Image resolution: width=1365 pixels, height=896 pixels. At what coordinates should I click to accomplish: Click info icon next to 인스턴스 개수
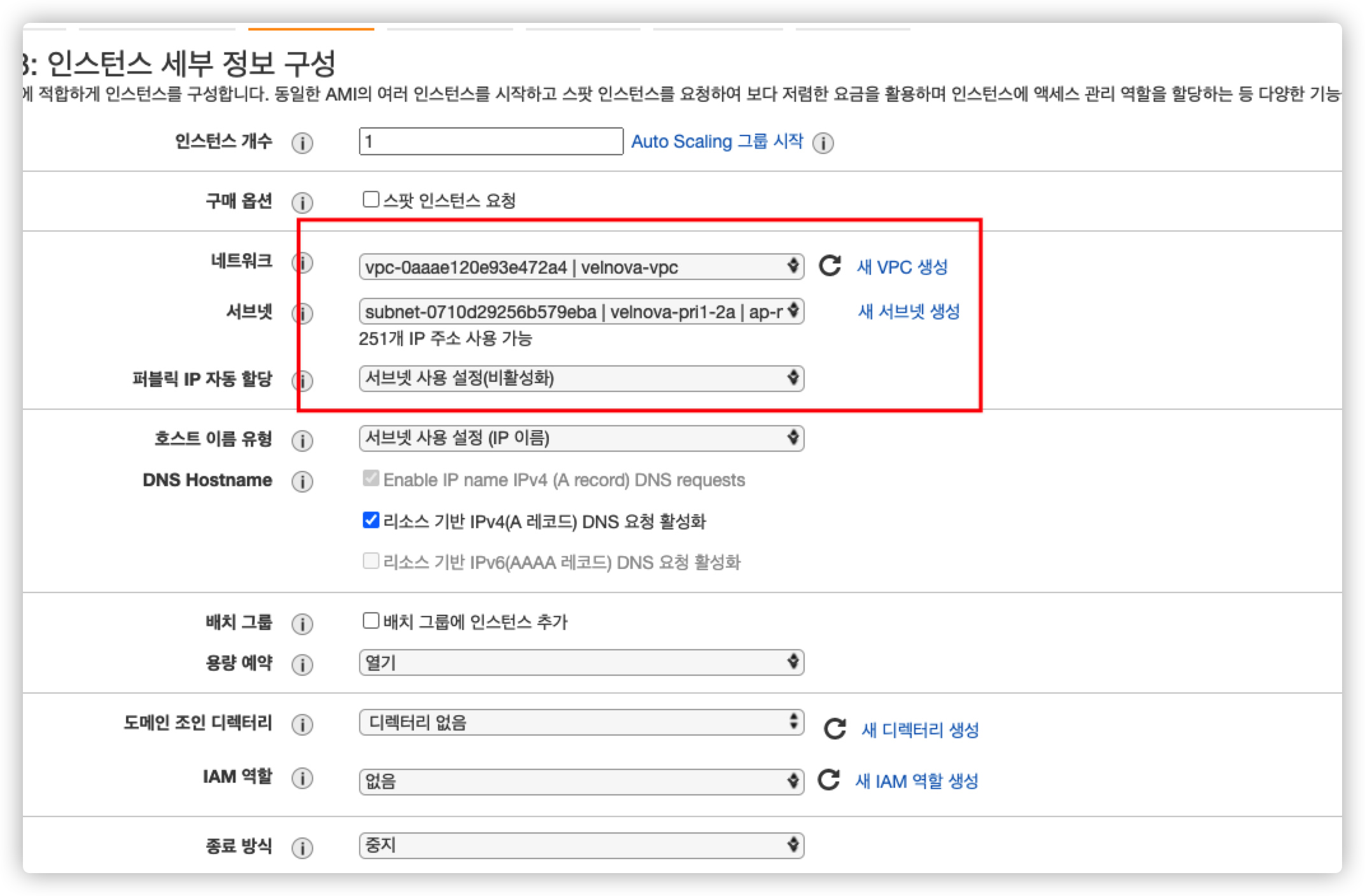[x=302, y=143]
